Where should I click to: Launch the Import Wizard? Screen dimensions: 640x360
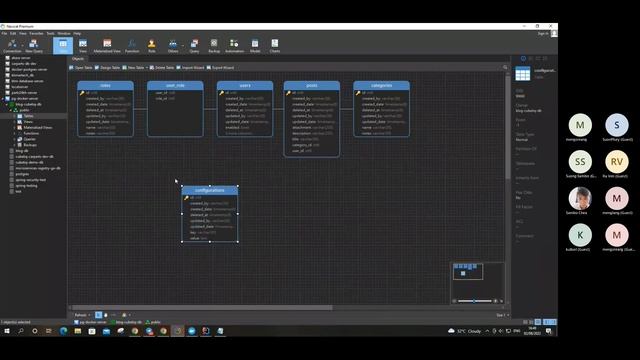190,67
